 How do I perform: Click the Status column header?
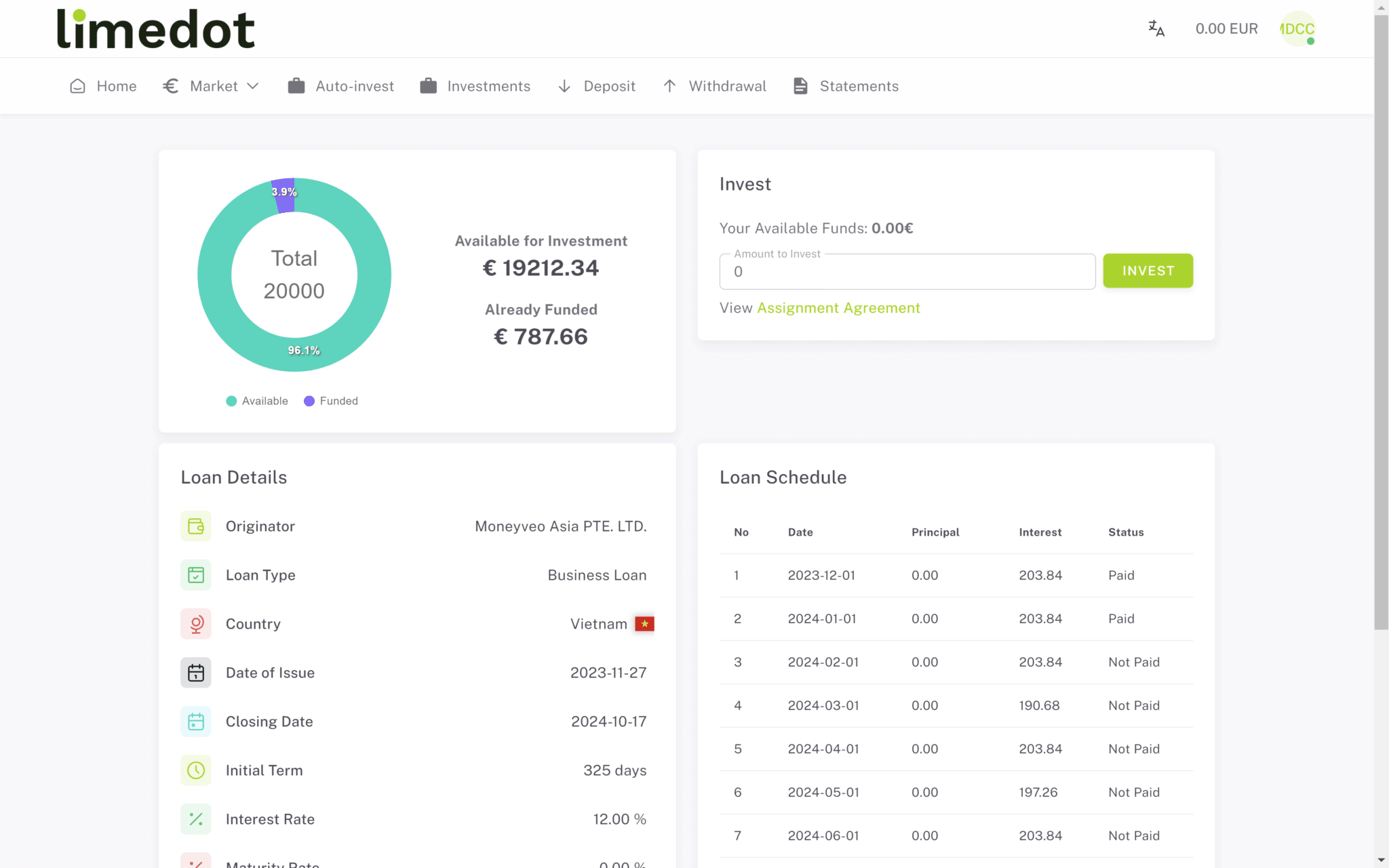click(x=1126, y=532)
